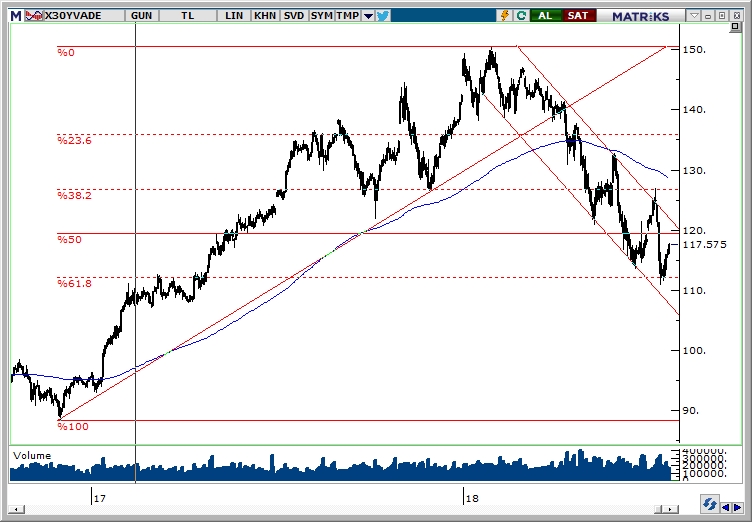Screen dimensions: 752x522
Task: Click the TMP template button
Action: pyautogui.click(x=348, y=16)
